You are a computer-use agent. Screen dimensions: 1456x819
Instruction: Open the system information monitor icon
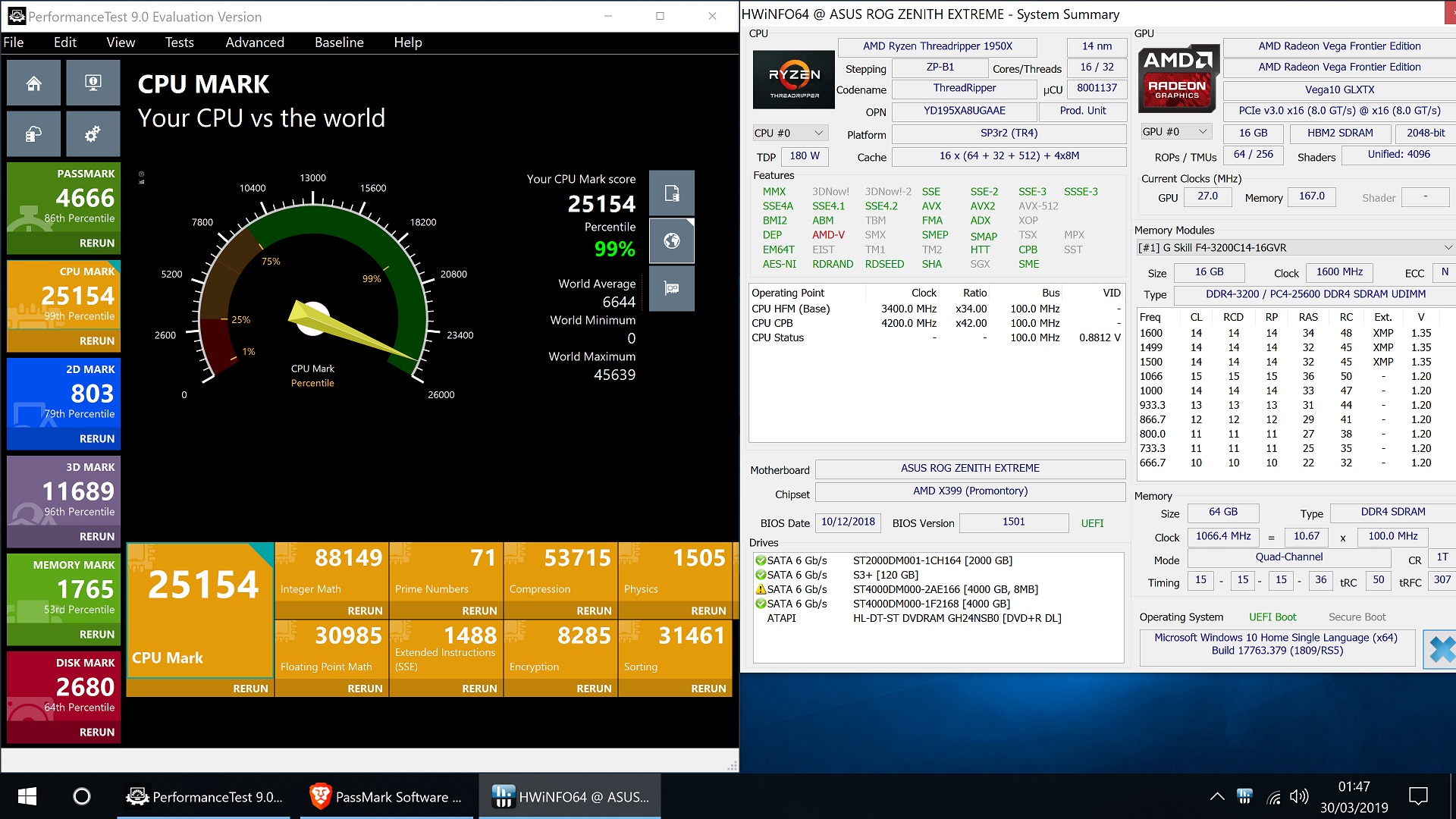coord(93,83)
